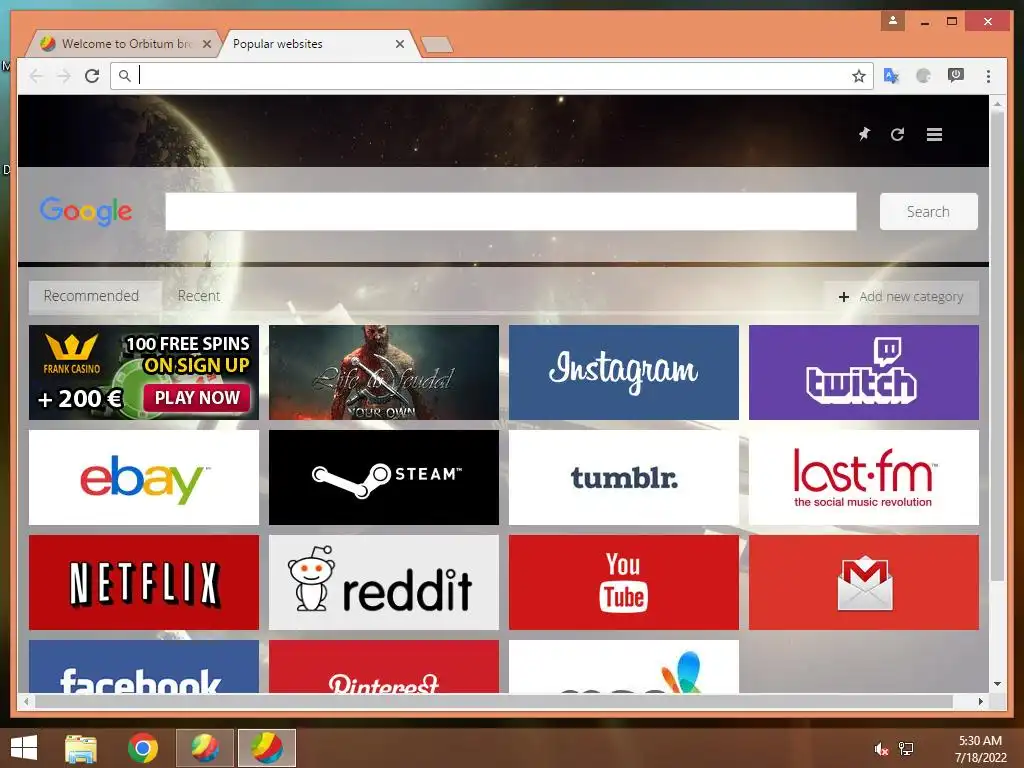This screenshot has width=1024, height=768.
Task: Open the translate extension icon
Action: coord(891,76)
